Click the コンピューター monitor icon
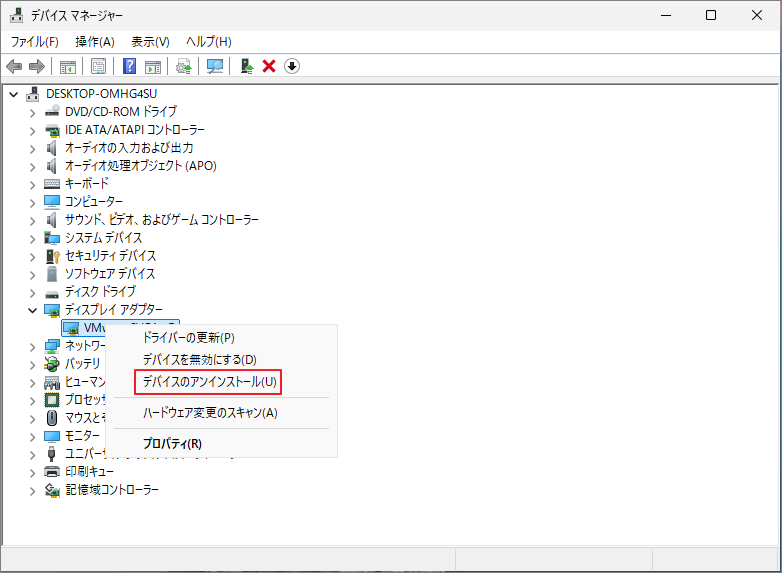The width and height of the screenshot is (782, 573). [52, 201]
